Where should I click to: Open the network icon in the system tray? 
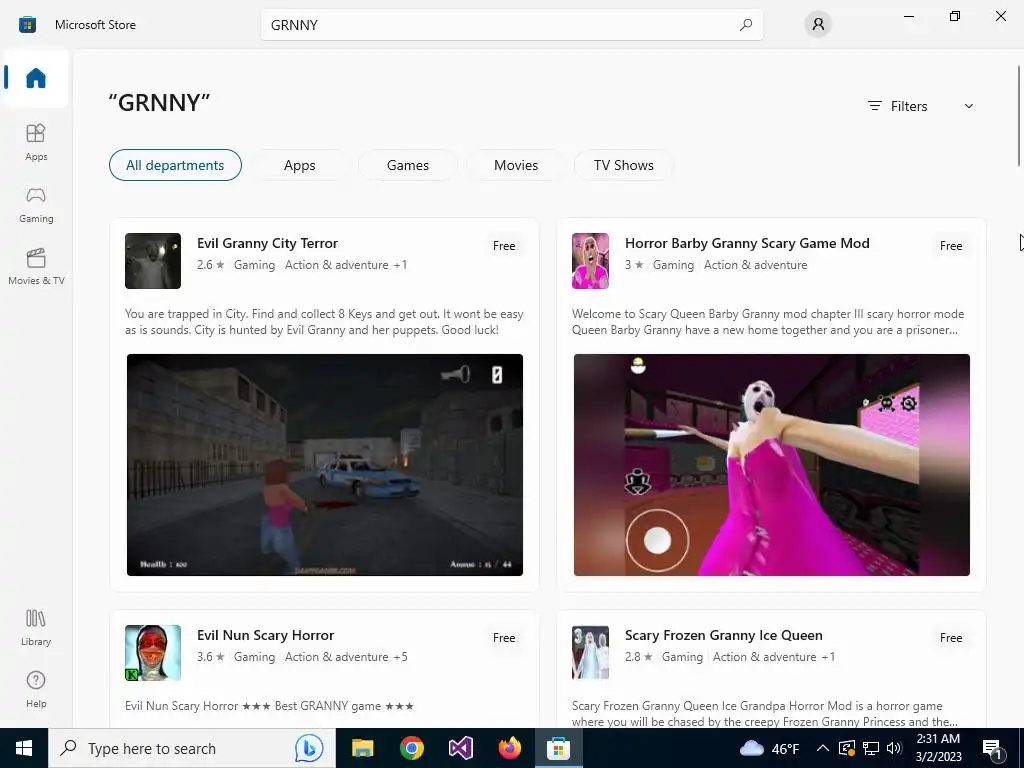tap(871, 748)
